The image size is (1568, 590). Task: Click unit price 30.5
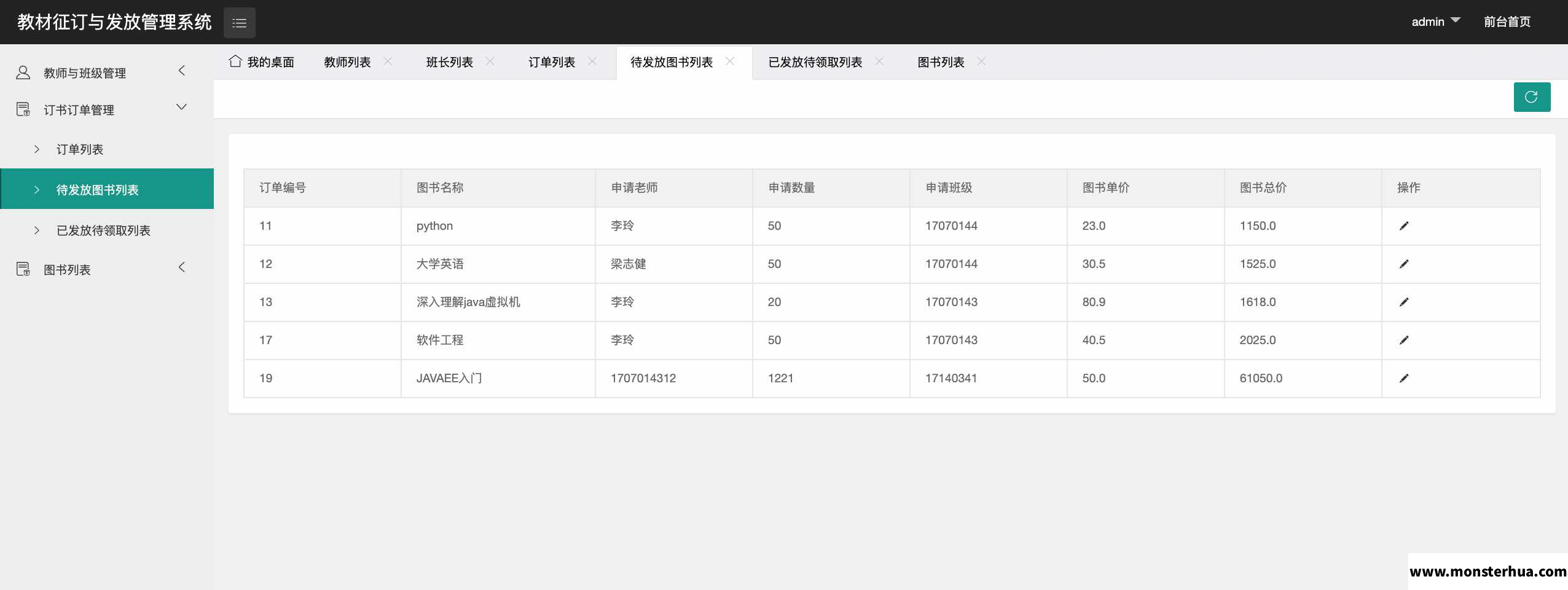pyautogui.click(x=1094, y=264)
